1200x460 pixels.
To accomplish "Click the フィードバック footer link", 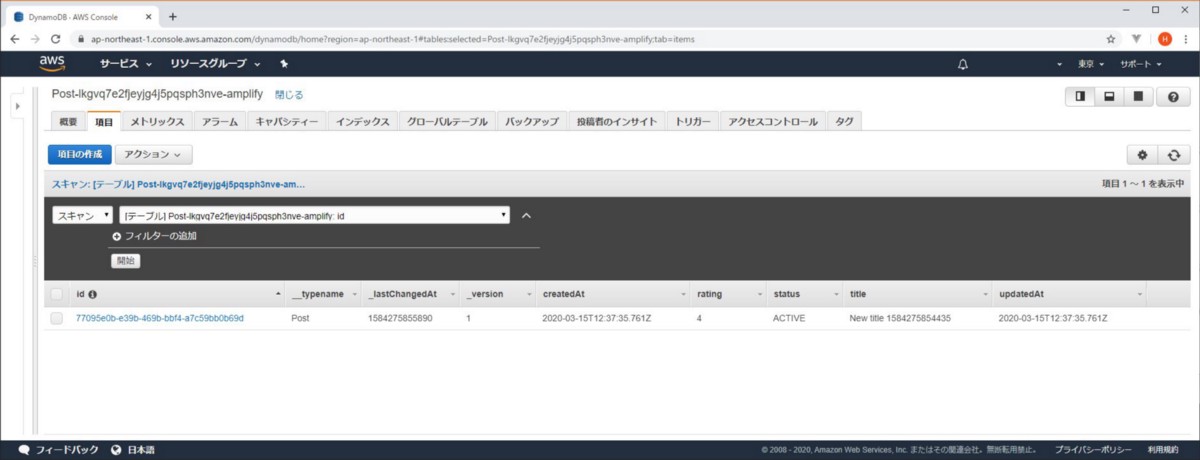I will (67, 450).
